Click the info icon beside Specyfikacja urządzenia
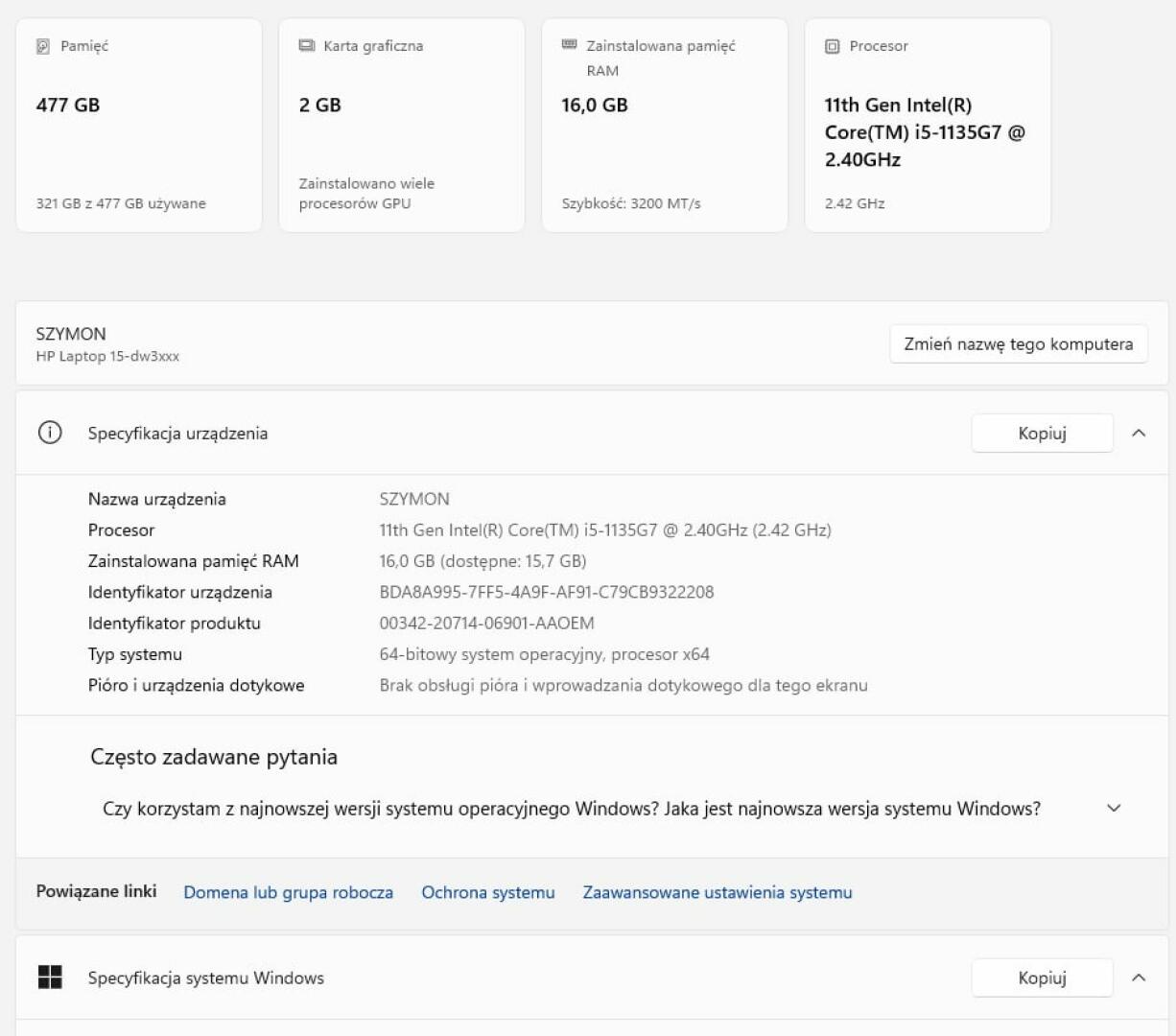The height and width of the screenshot is (1036, 1176). tap(50, 433)
